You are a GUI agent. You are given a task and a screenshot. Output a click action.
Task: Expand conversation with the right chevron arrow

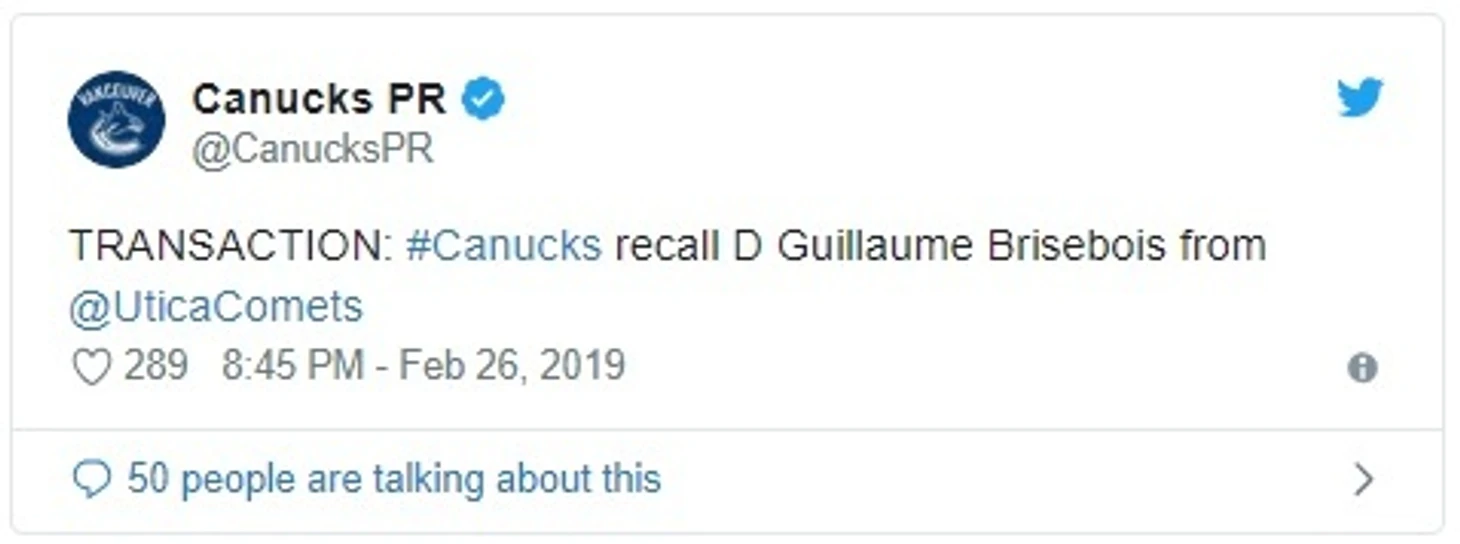(x=1363, y=480)
